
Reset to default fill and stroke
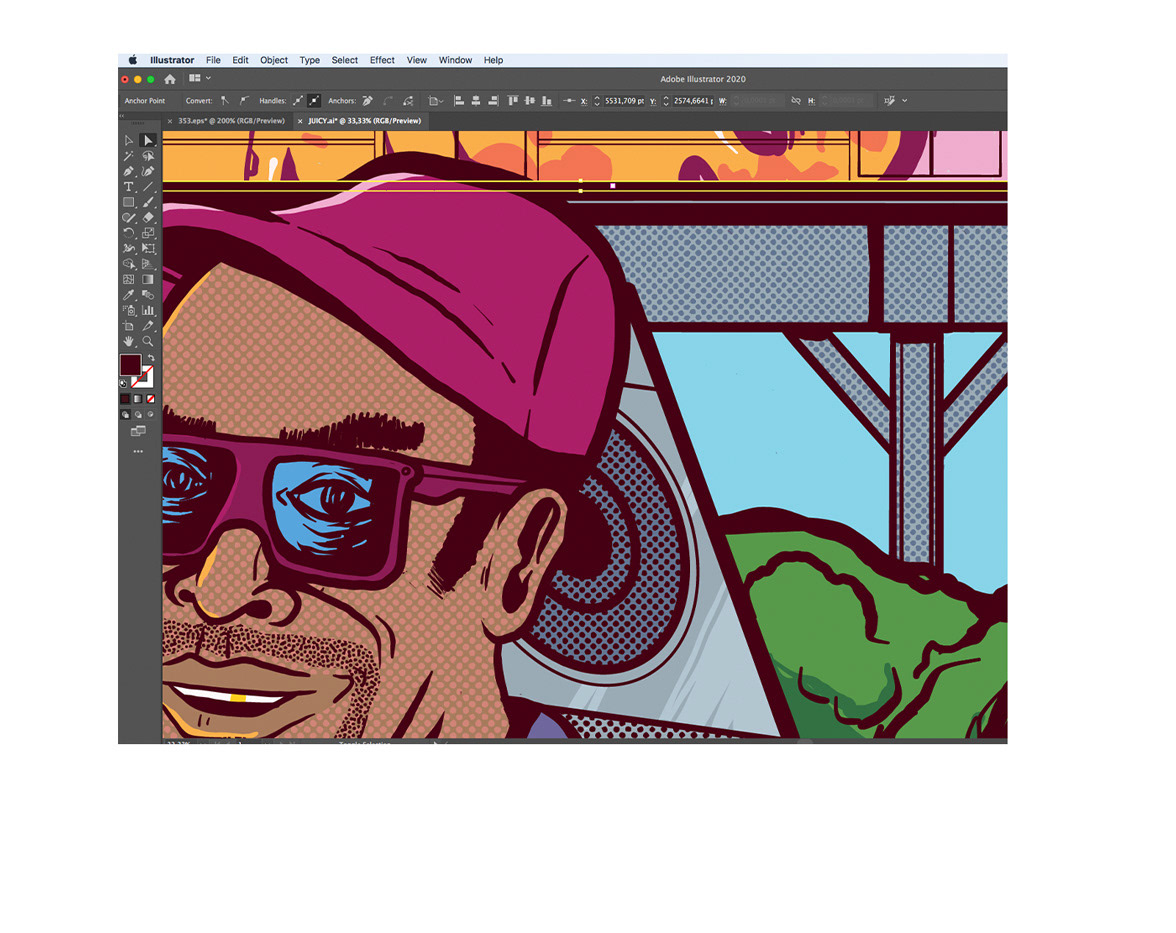[124, 383]
